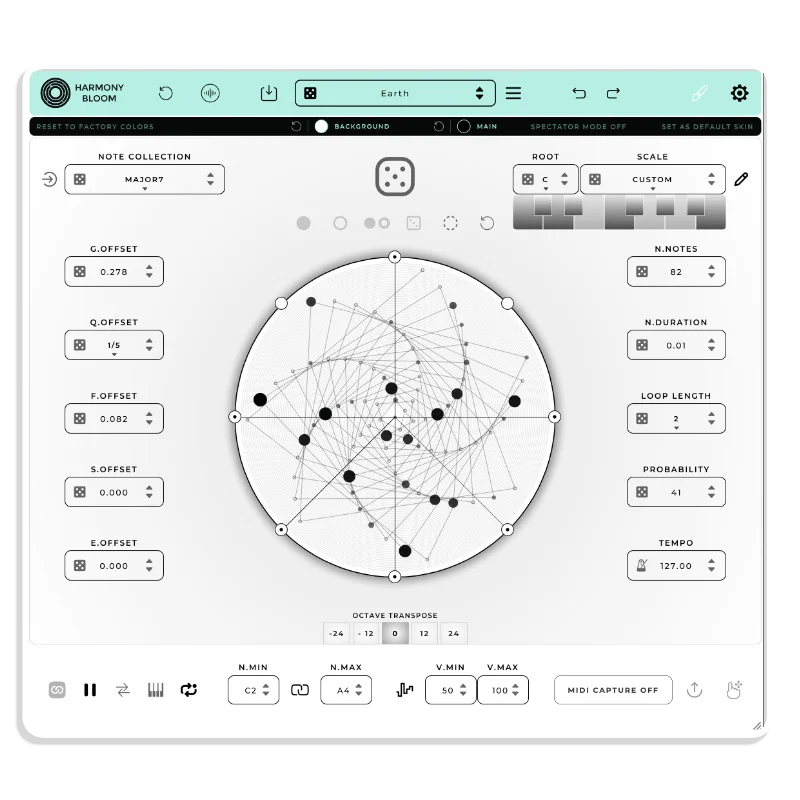This screenshot has height=800, width=800.
Task: Click the Harmony Bloom logo icon
Action: click(55, 93)
